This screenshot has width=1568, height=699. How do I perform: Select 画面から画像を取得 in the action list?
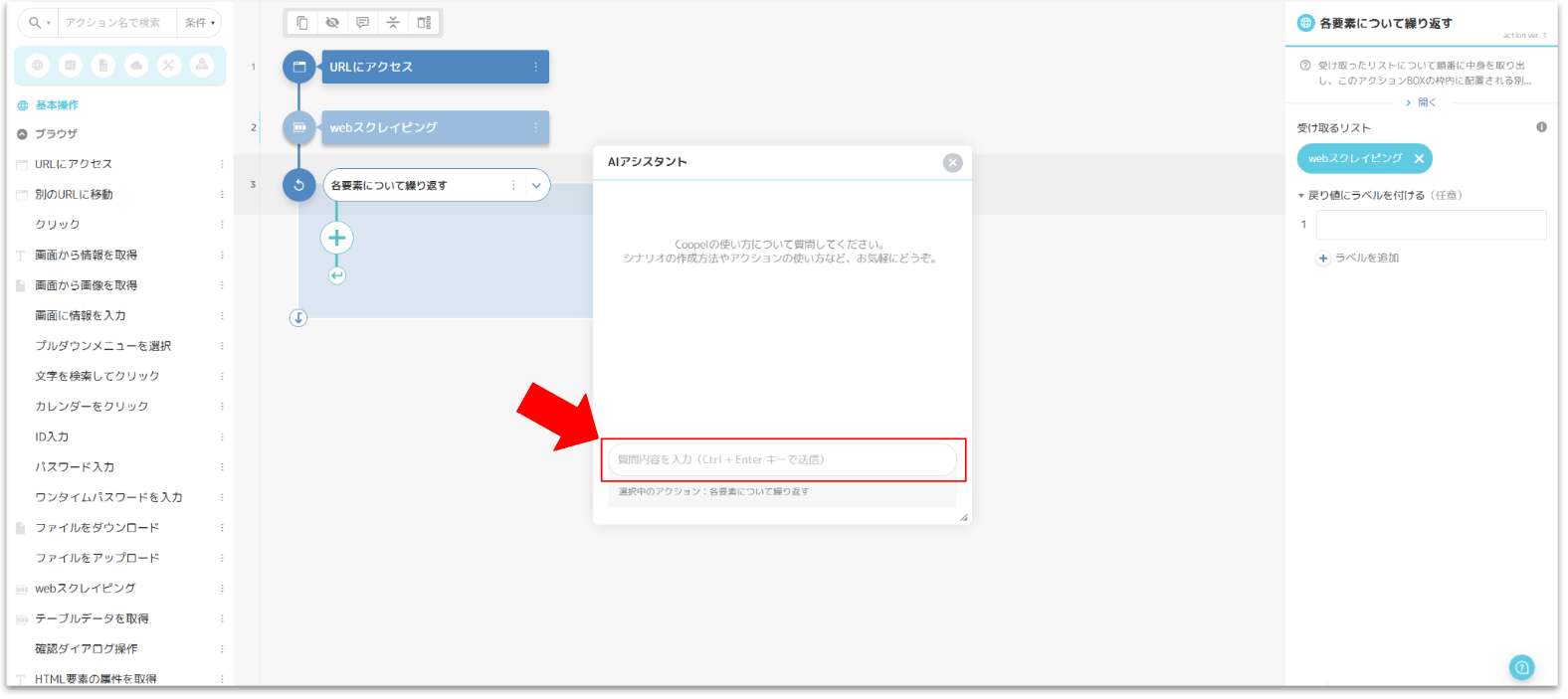pos(87,285)
